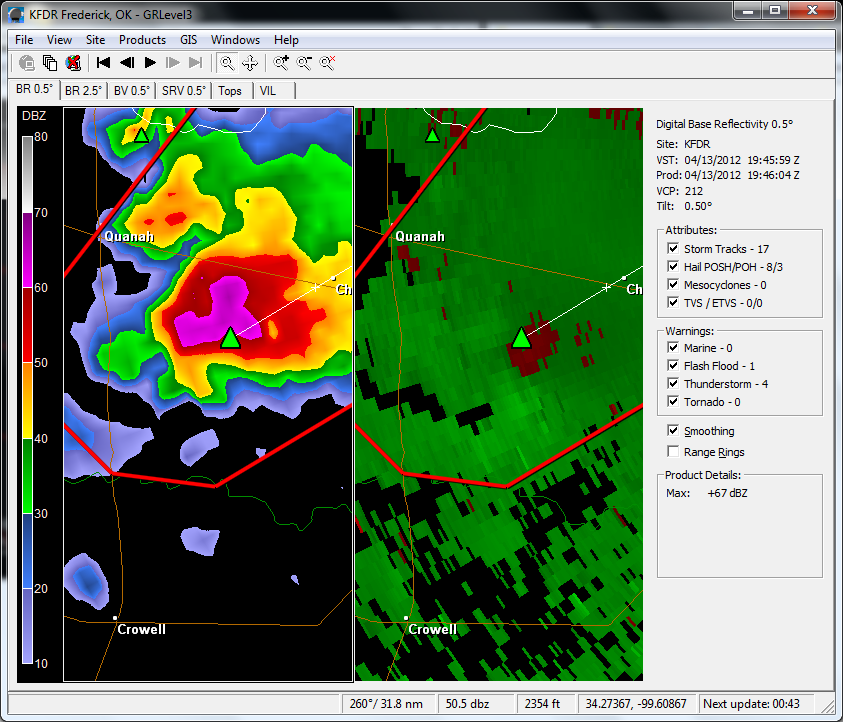
Task: Open the GIS menu
Action: [189, 40]
